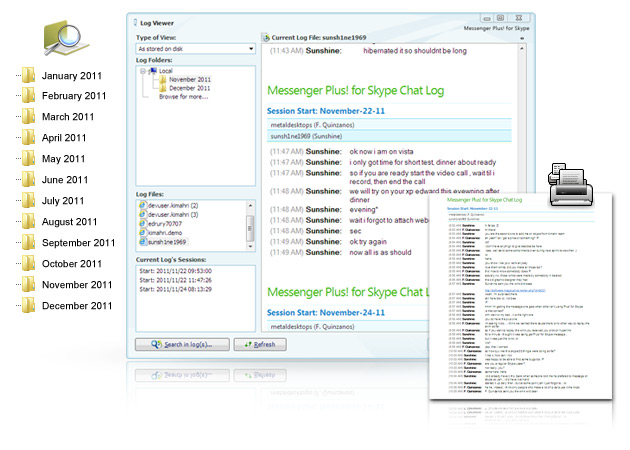This screenshot has height=450, width=630.
Task: Collapse the Local node in Log Folders
Action: click(143, 71)
